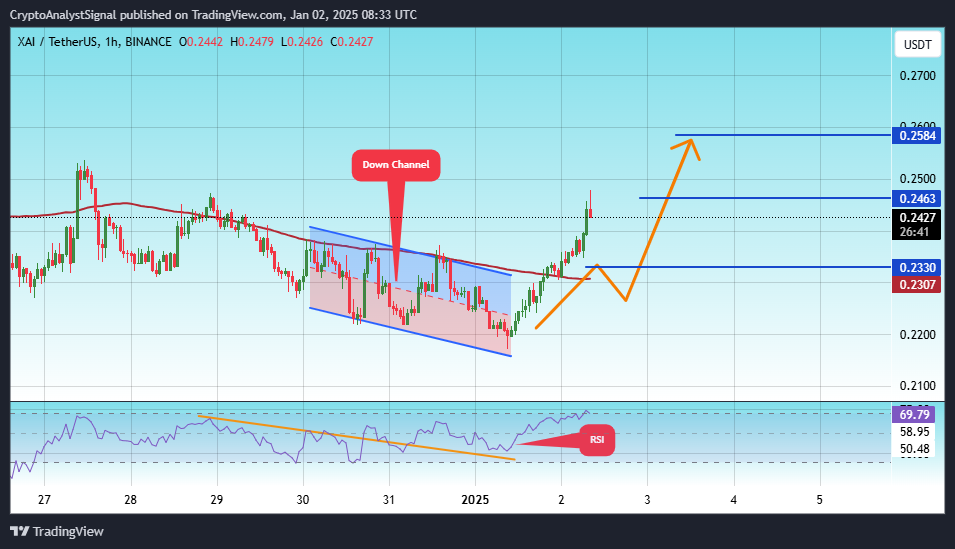Click the date label 29 on time axis

[216, 500]
